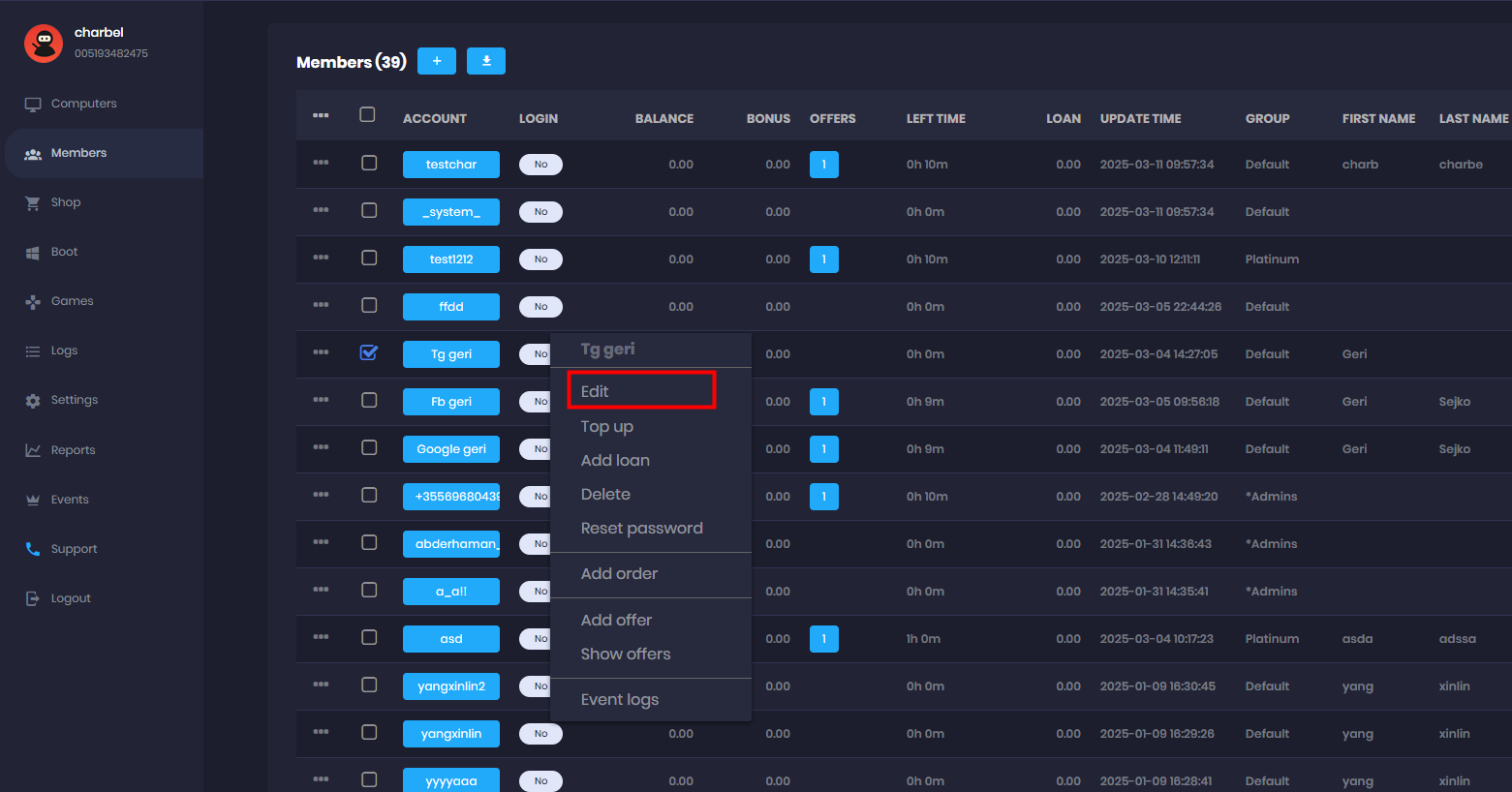Open three-dot menu for testchar row
The height and width of the screenshot is (792, 1512).
click(321, 163)
